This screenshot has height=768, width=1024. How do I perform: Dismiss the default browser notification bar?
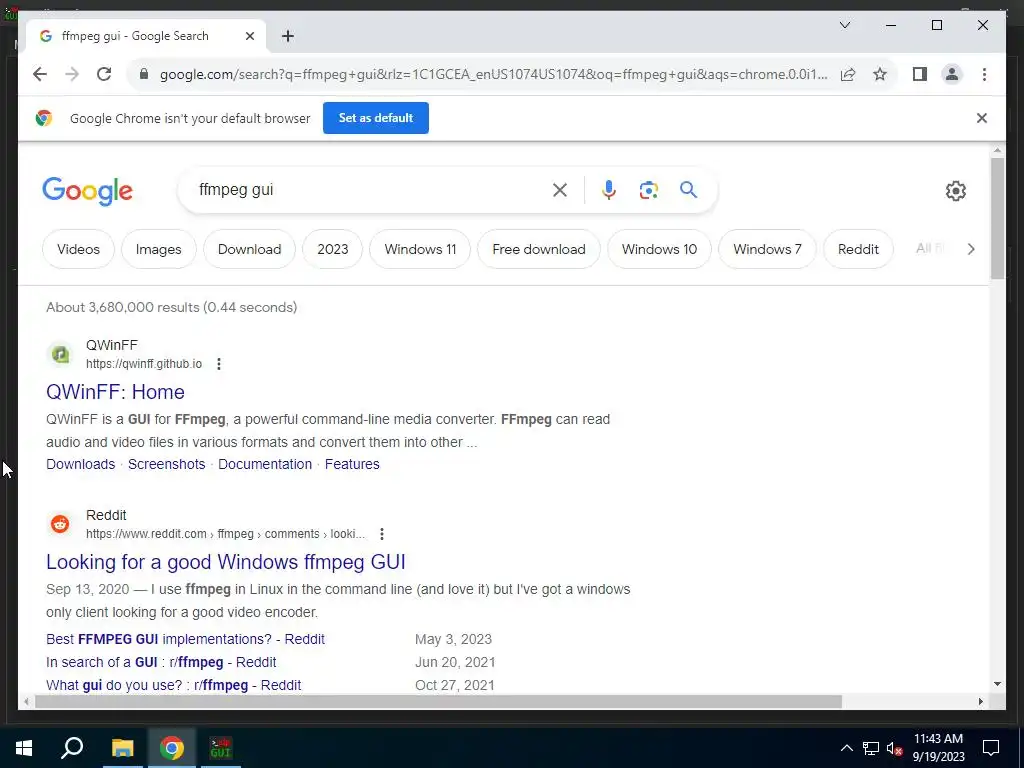coord(981,118)
